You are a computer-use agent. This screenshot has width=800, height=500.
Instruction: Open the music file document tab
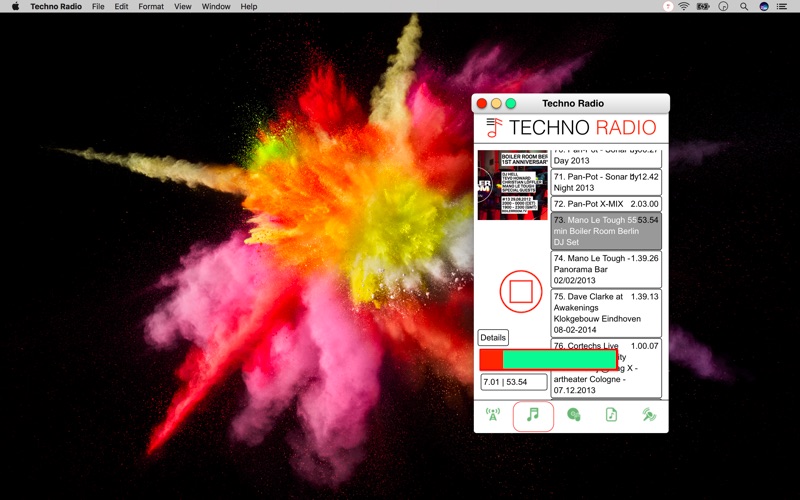click(611, 414)
